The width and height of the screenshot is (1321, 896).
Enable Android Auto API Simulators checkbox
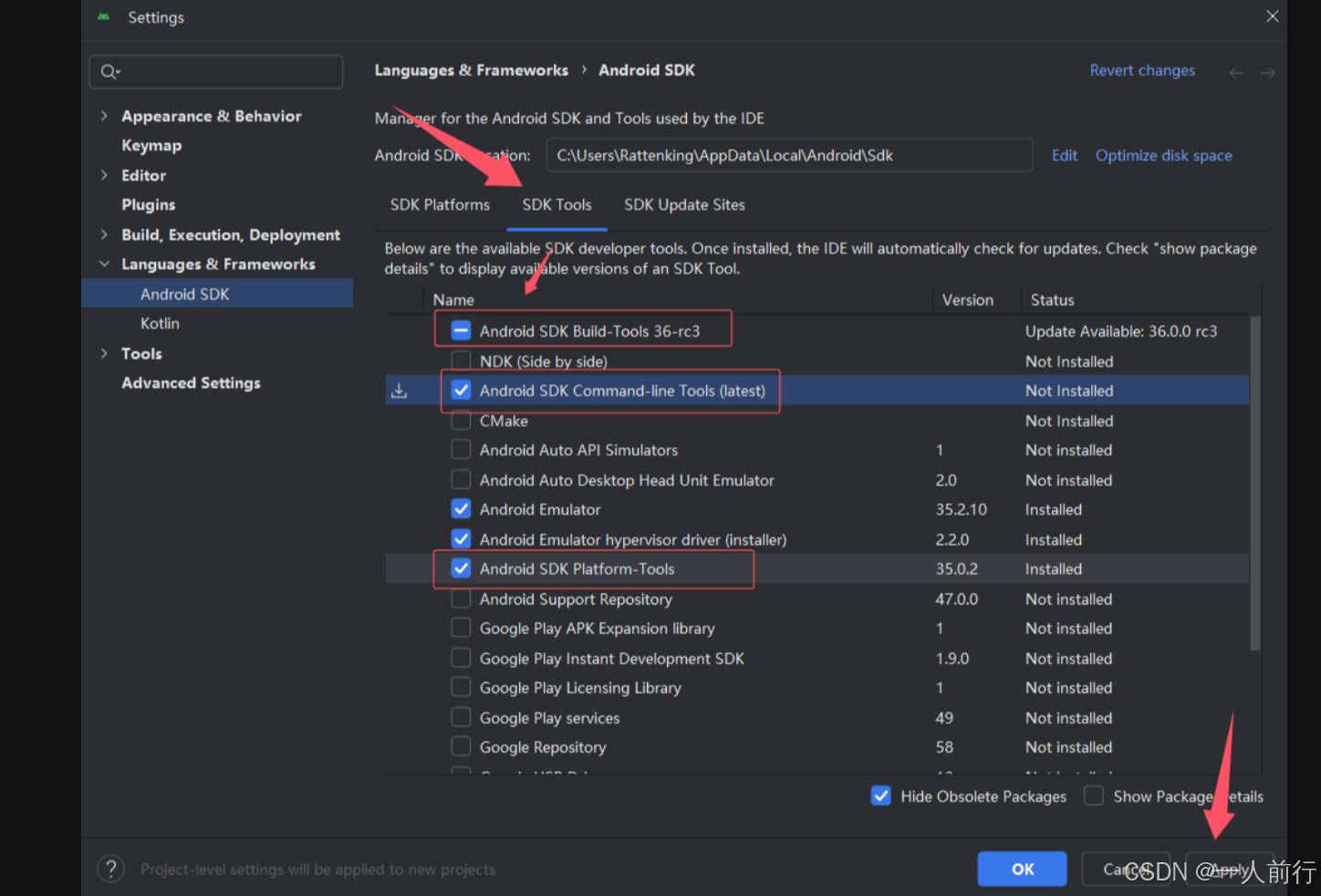(x=461, y=450)
